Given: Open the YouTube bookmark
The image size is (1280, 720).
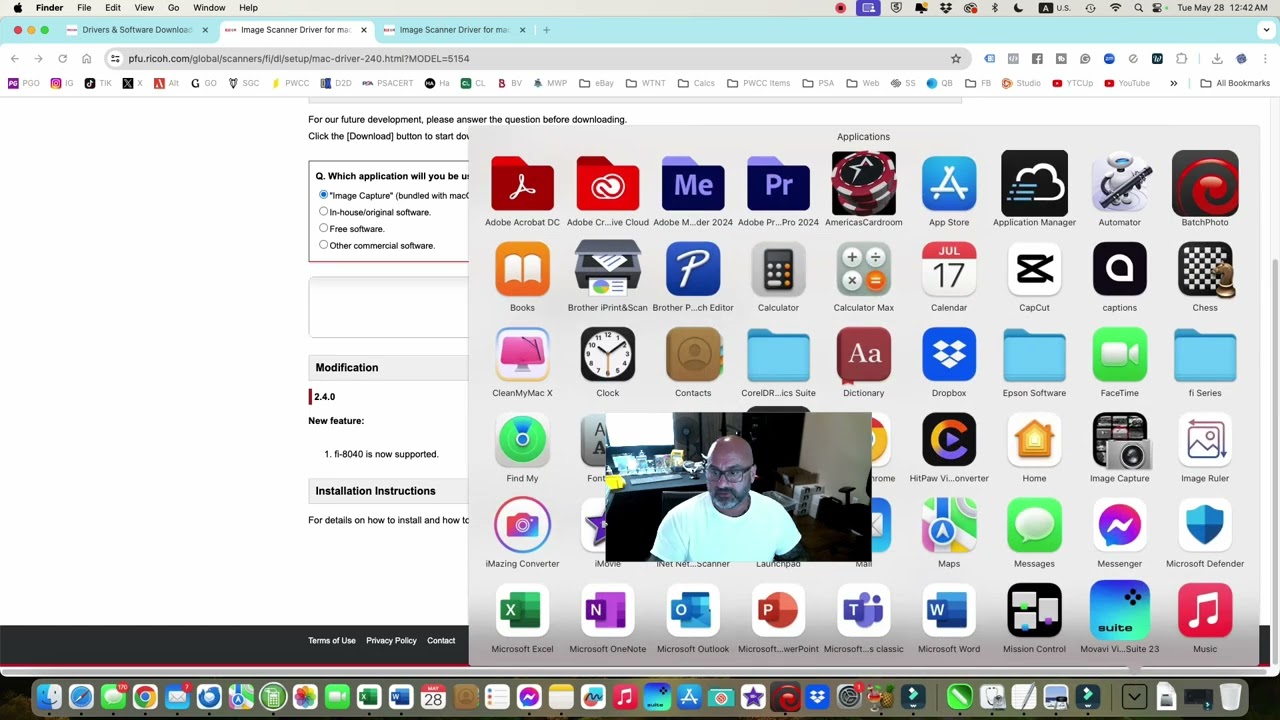Looking at the screenshot, I should point(1127,83).
